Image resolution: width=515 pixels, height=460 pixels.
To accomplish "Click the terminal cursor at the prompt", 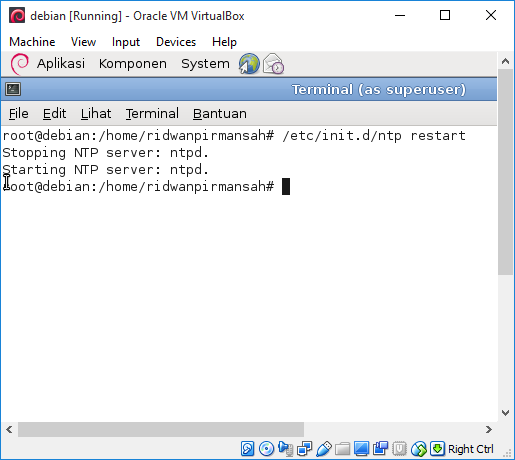I will click(x=286, y=186).
